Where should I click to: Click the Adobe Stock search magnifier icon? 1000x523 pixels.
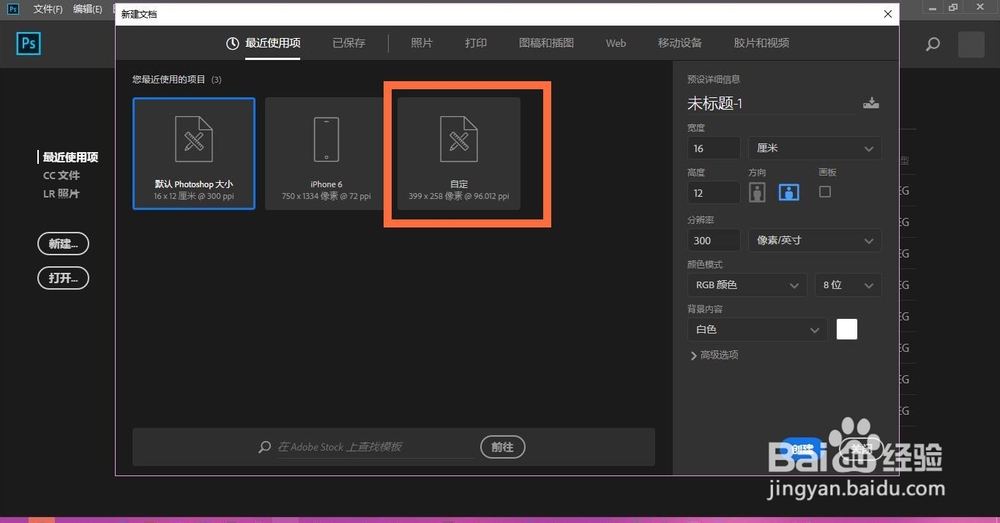click(265, 446)
